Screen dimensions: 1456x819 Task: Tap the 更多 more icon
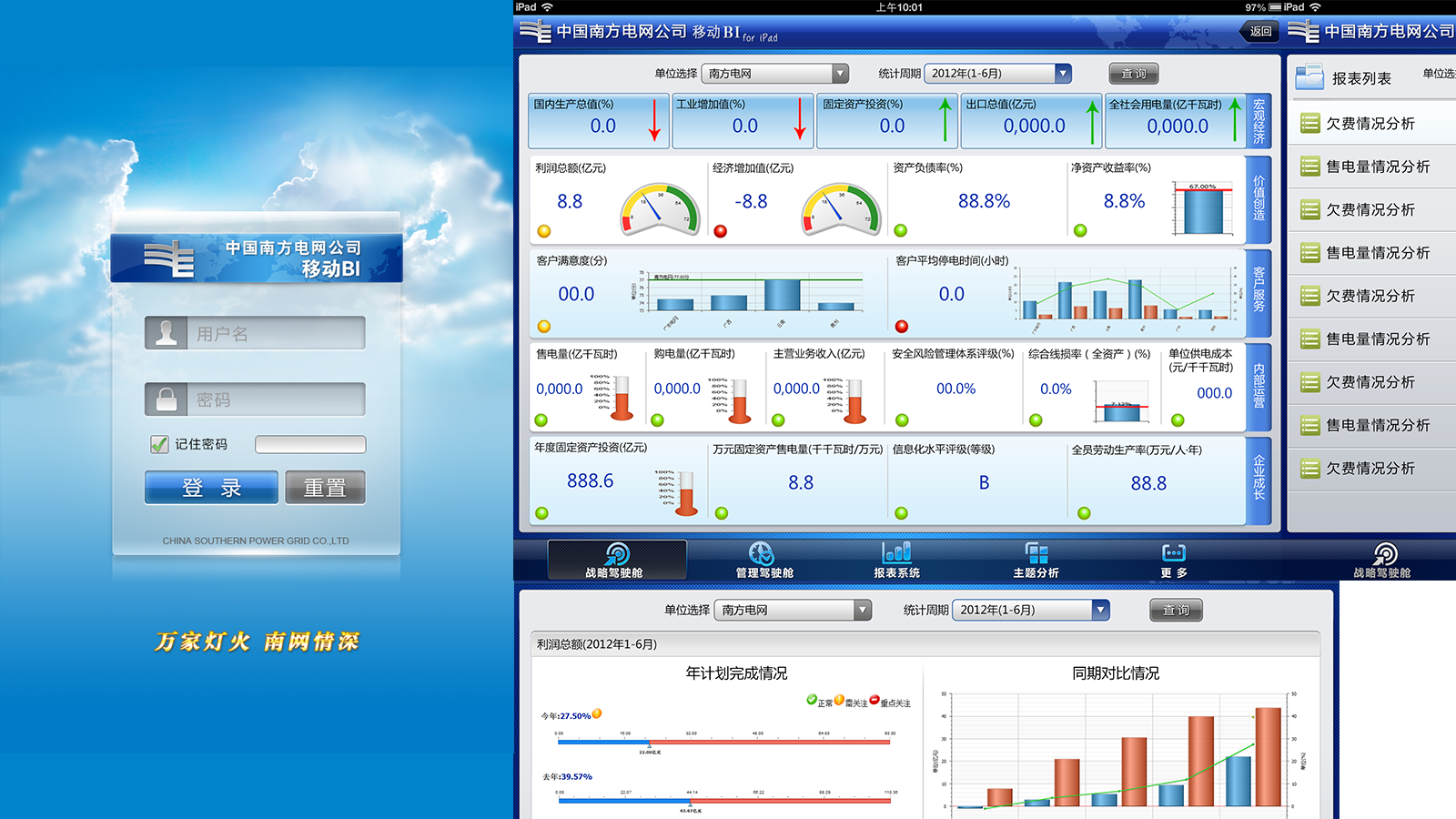pos(1173,553)
